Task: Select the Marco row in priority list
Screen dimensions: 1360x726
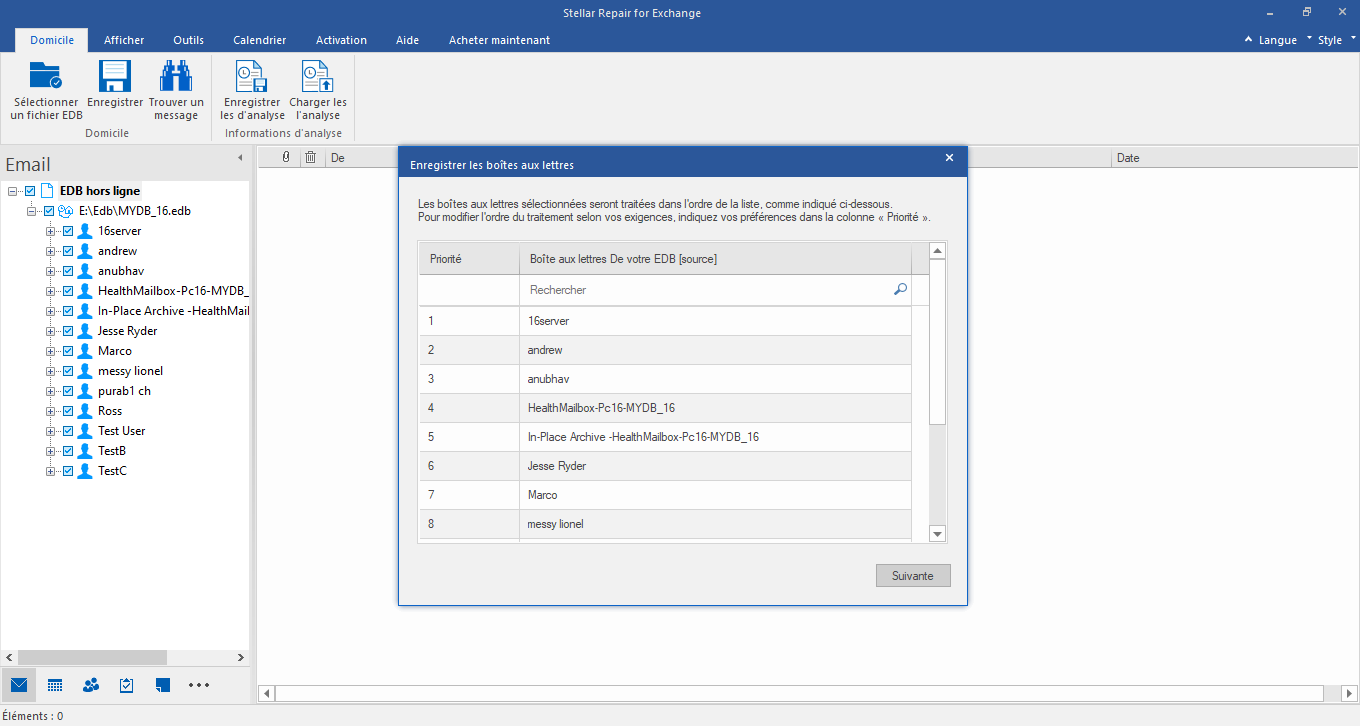Action: coord(665,495)
